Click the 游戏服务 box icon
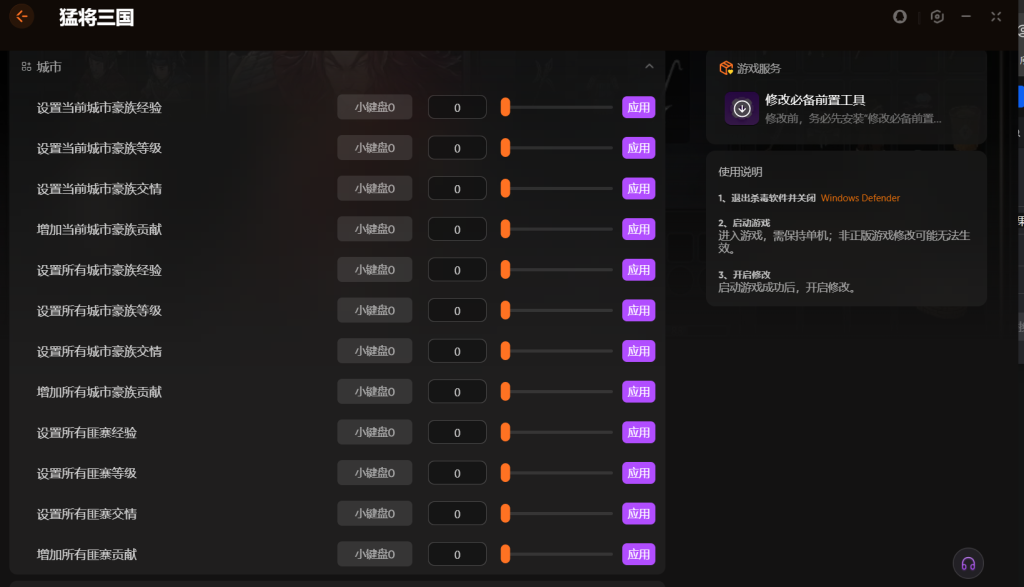The image size is (1024, 587). click(x=726, y=68)
